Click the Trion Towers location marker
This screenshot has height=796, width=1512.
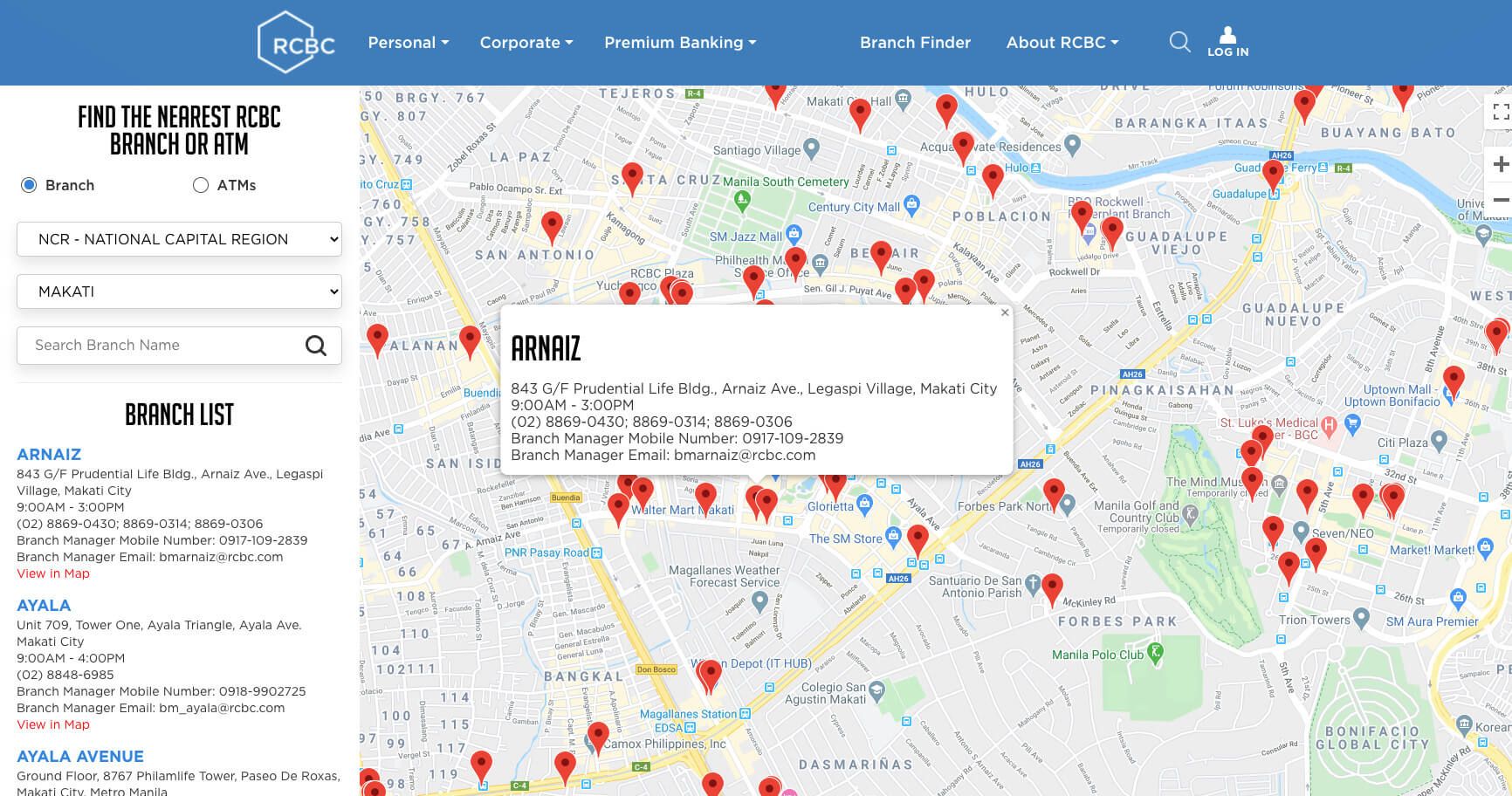(1362, 619)
